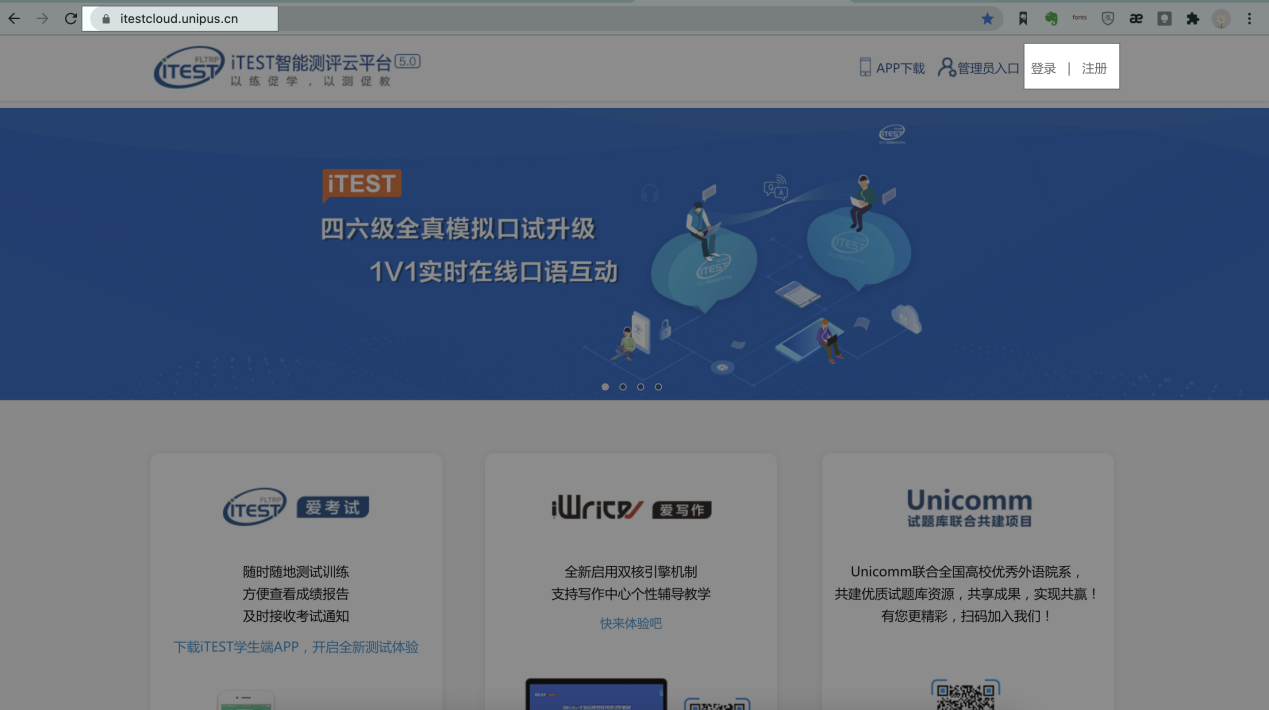Open the Evernote elephant extension
1269x710 pixels.
1051,19
